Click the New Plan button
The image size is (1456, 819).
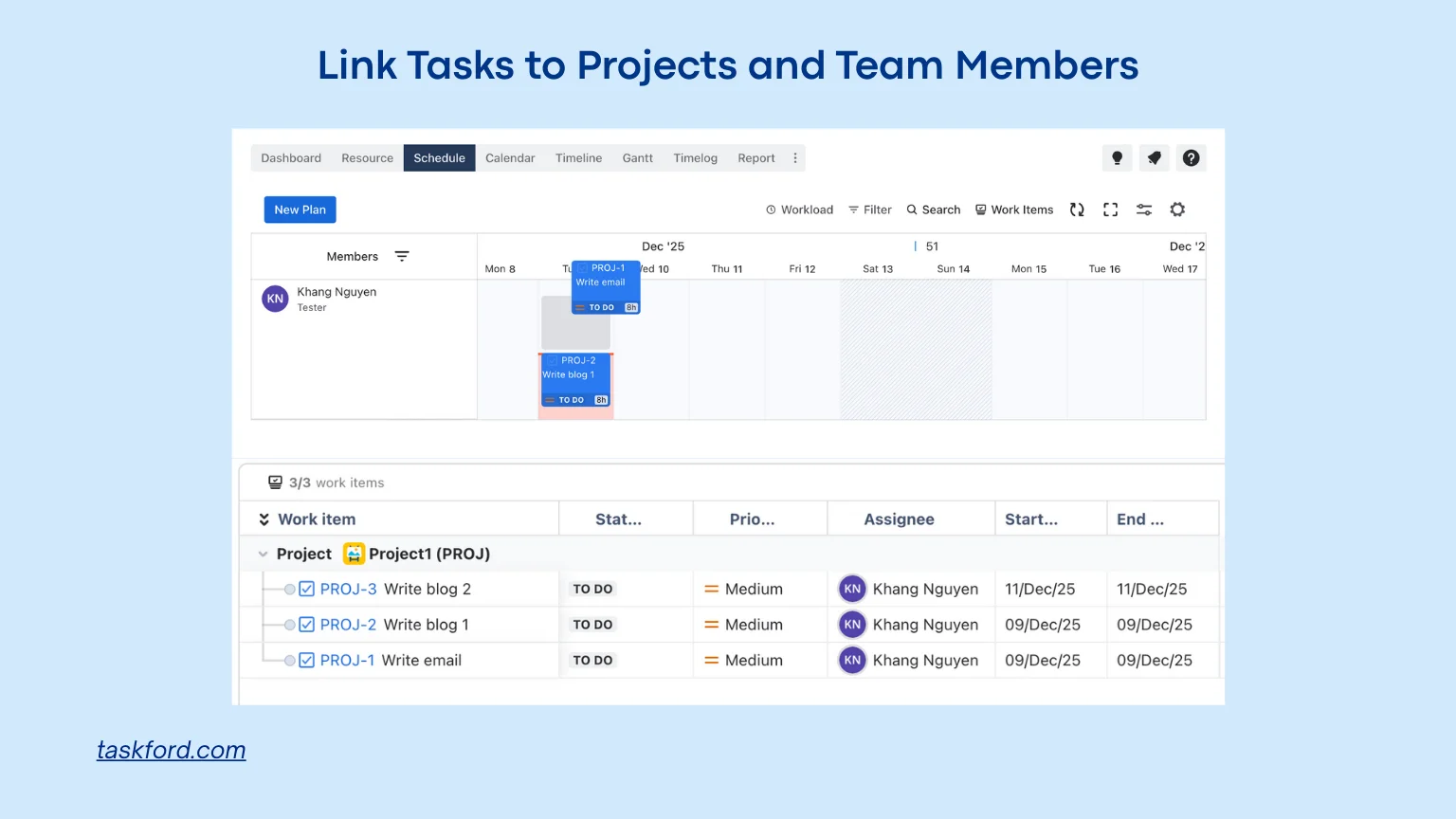300,209
